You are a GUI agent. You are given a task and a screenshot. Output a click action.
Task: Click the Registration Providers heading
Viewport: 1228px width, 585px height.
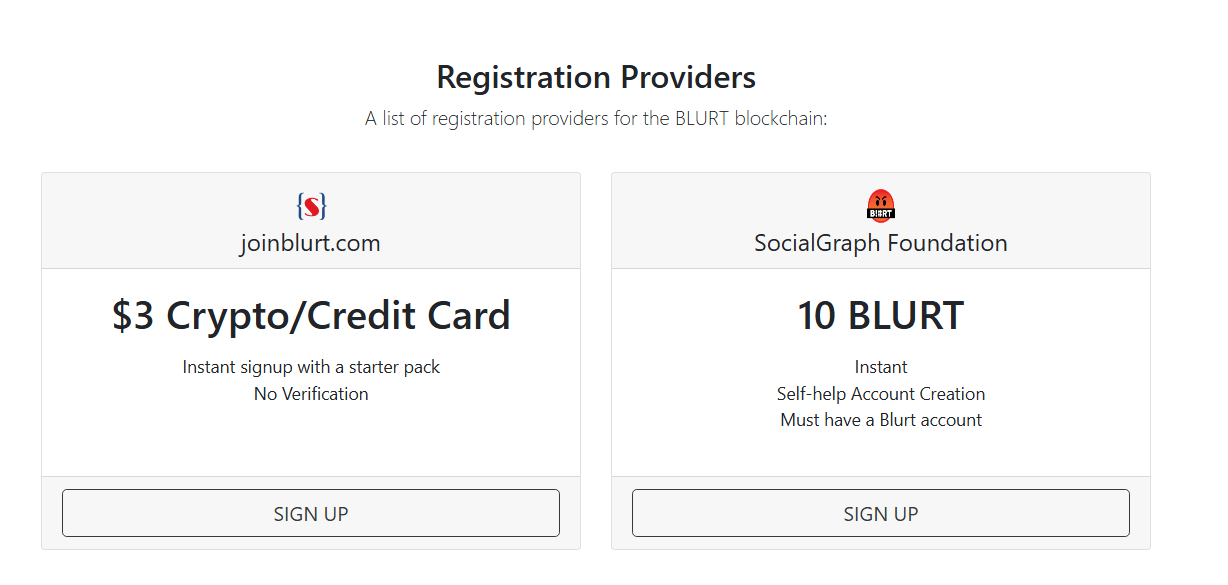[596, 77]
